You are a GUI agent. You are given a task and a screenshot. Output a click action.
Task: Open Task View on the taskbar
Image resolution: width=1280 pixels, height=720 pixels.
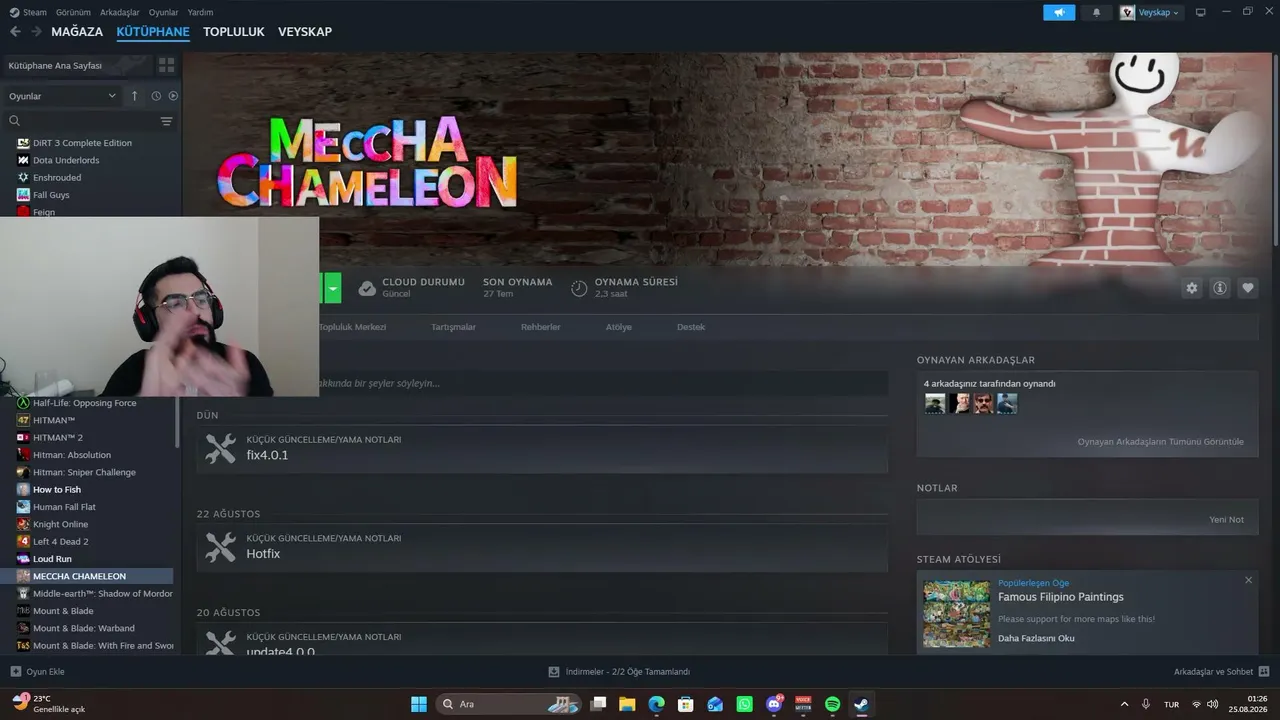598,704
